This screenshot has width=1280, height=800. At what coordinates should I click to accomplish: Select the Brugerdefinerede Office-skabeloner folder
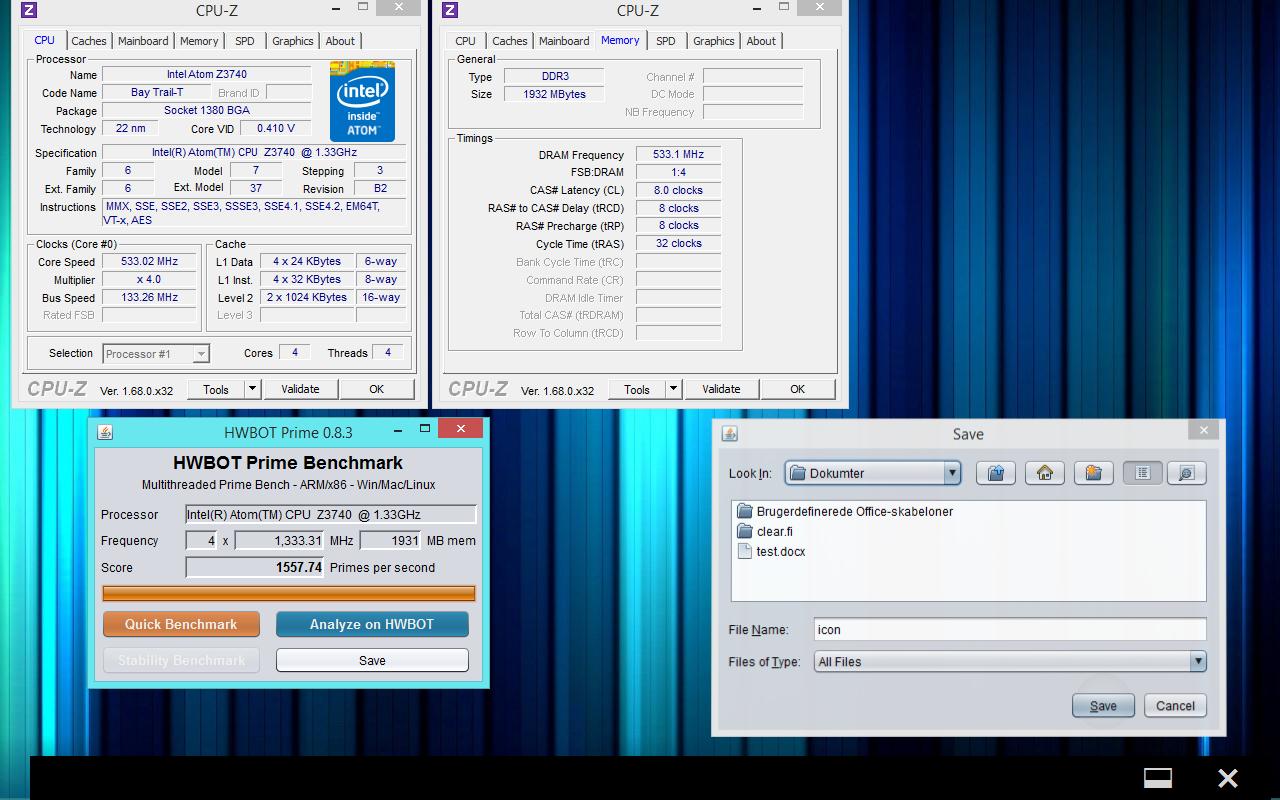845,511
